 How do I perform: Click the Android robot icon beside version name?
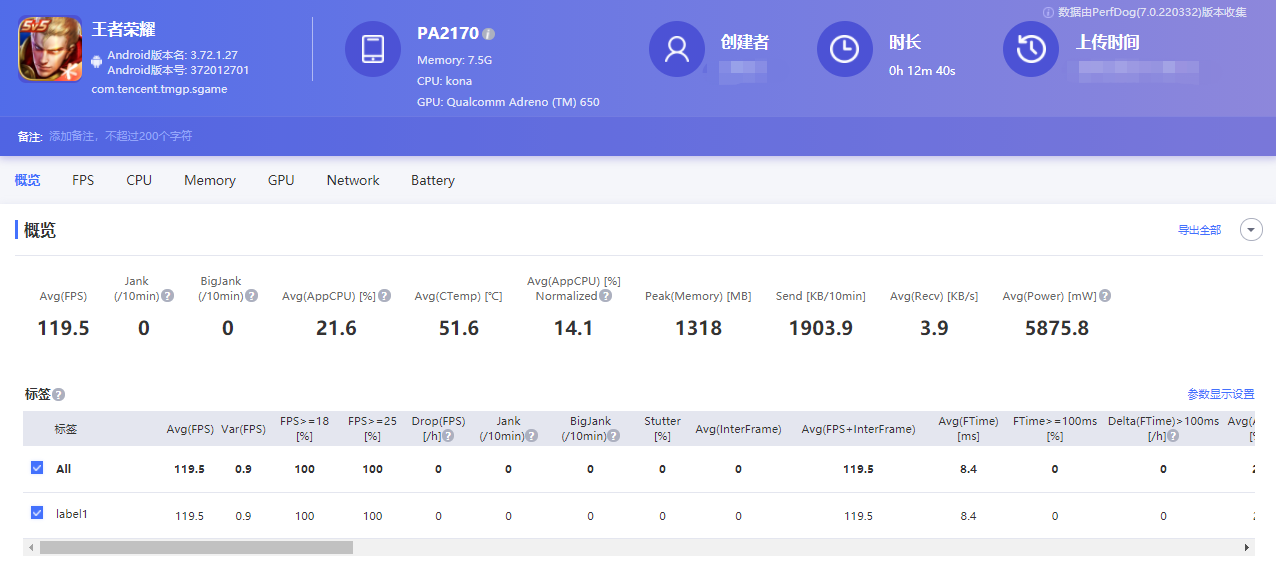point(96,62)
